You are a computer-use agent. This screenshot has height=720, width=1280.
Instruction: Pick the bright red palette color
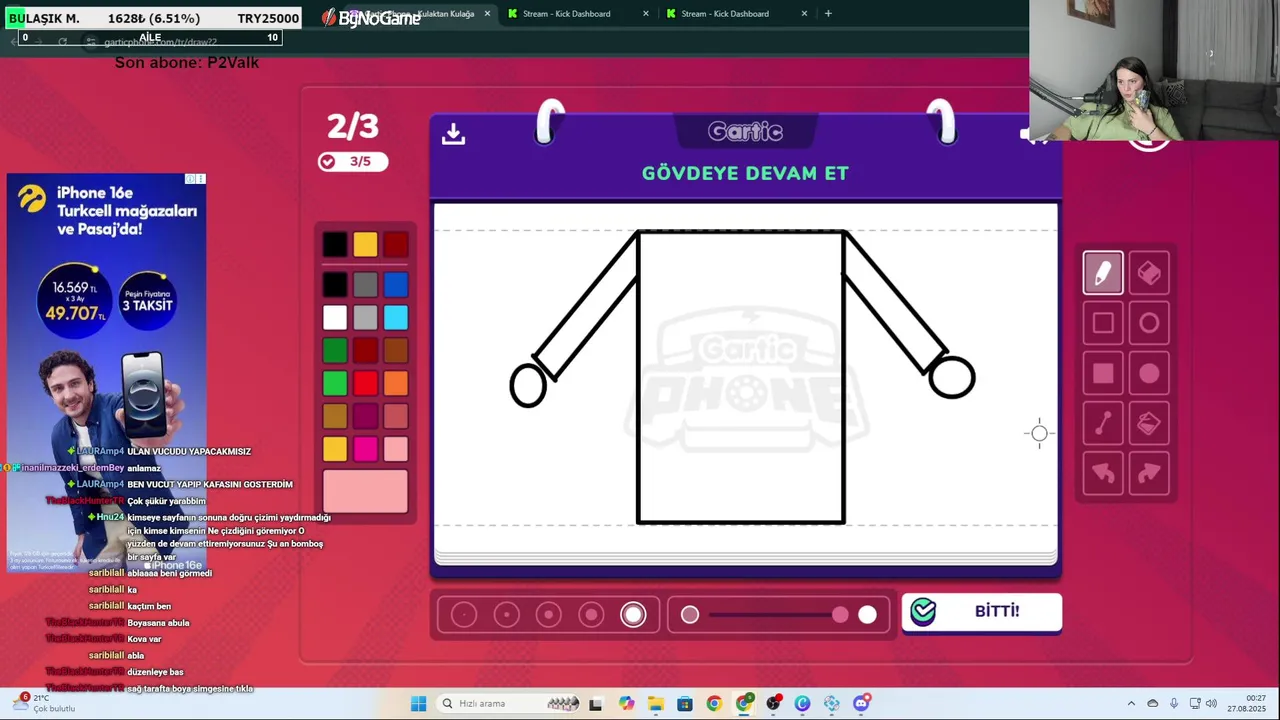[366, 384]
